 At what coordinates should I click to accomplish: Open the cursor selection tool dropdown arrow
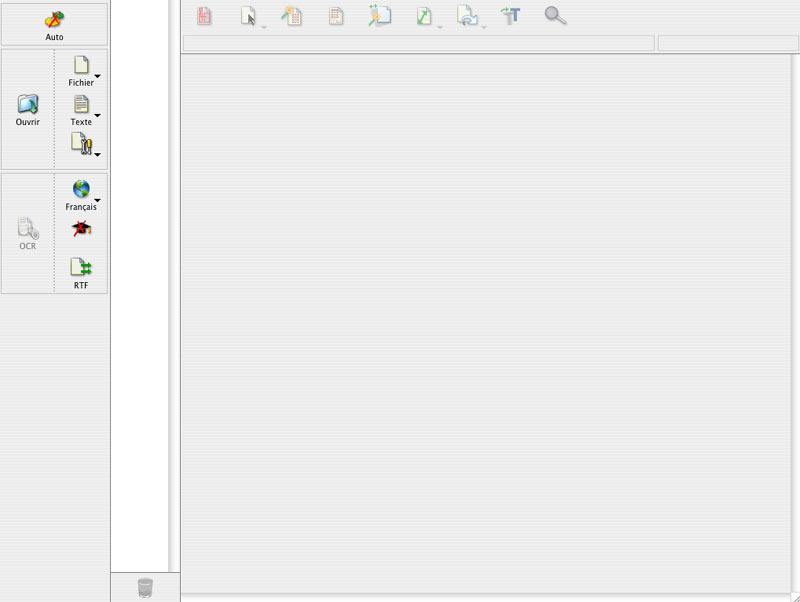pos(264,27)
